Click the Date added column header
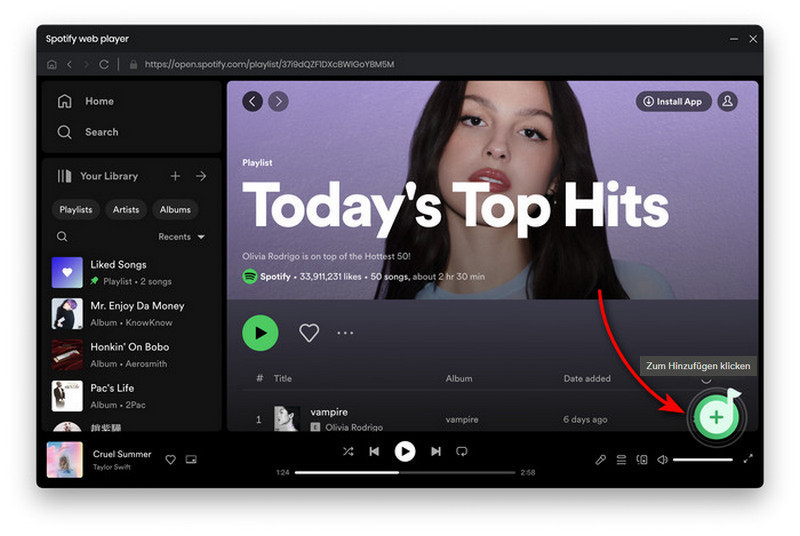The height and width of the screenshot is (536, 800). click(587, 378)
